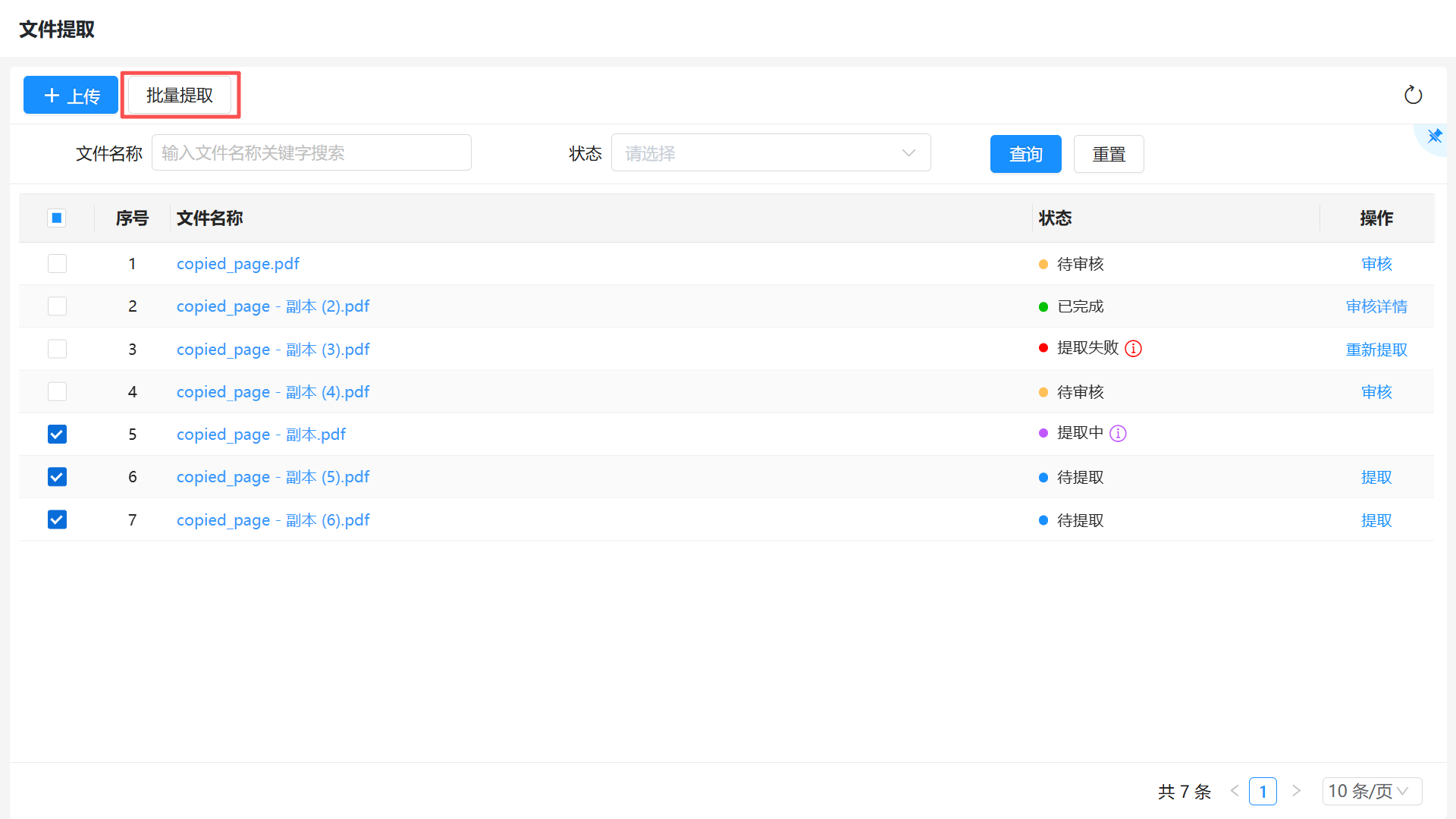Open the copied_page.pdf file link
The height and width of the screenshot is (819, 1456).
click(237, 264)
